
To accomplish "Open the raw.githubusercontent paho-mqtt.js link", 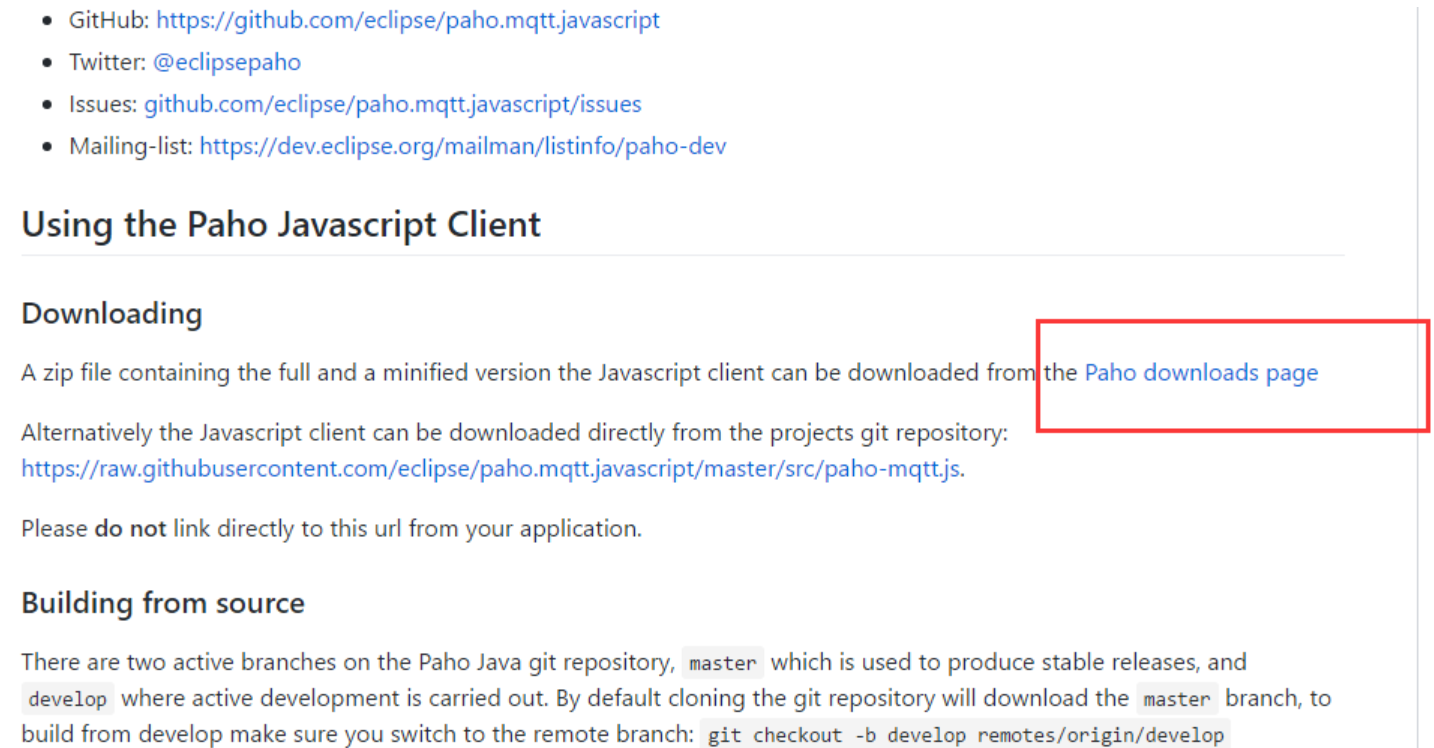I will tap(492, 469).
